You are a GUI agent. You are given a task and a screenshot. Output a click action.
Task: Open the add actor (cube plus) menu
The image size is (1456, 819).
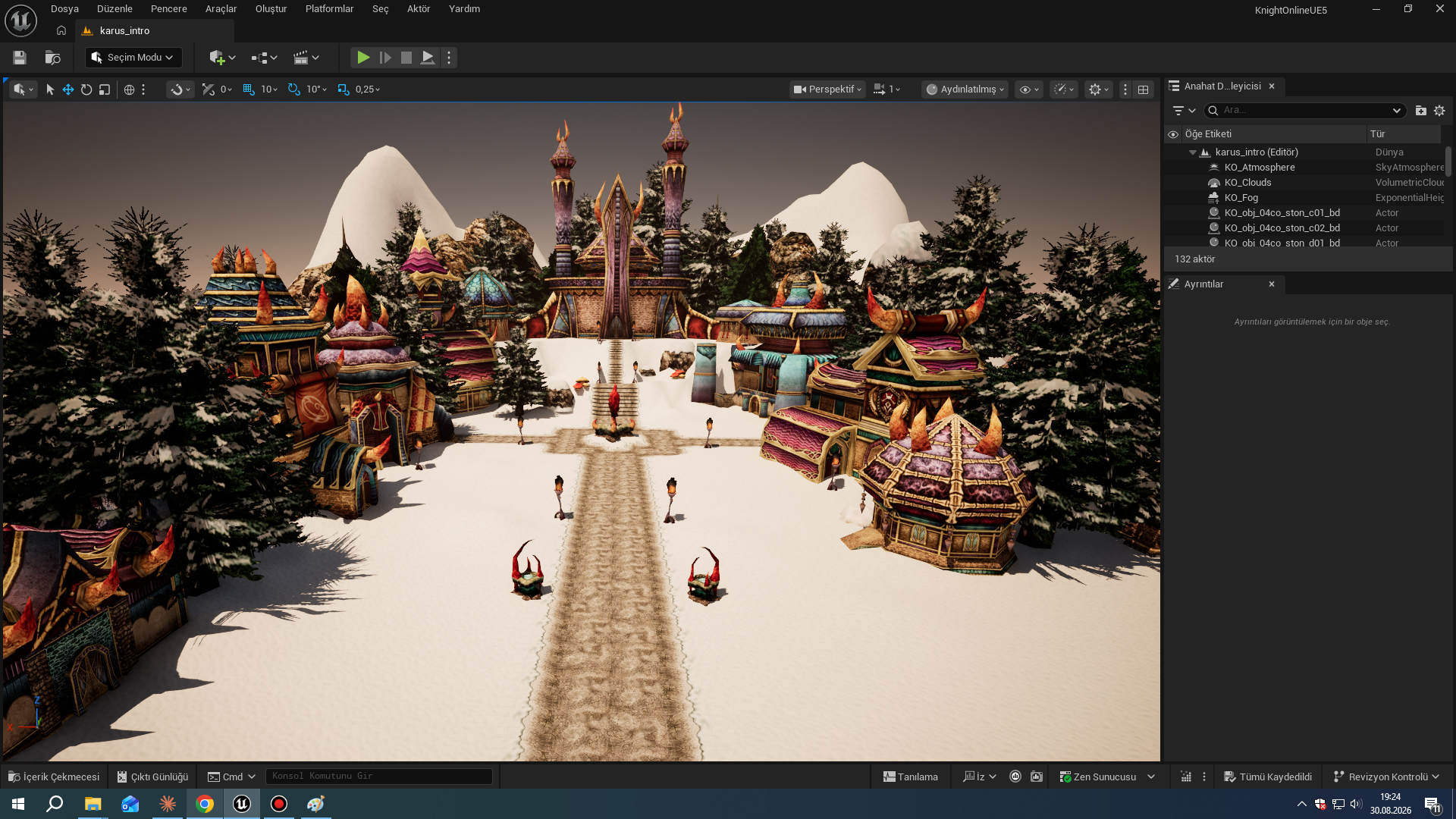click(222, 58)
